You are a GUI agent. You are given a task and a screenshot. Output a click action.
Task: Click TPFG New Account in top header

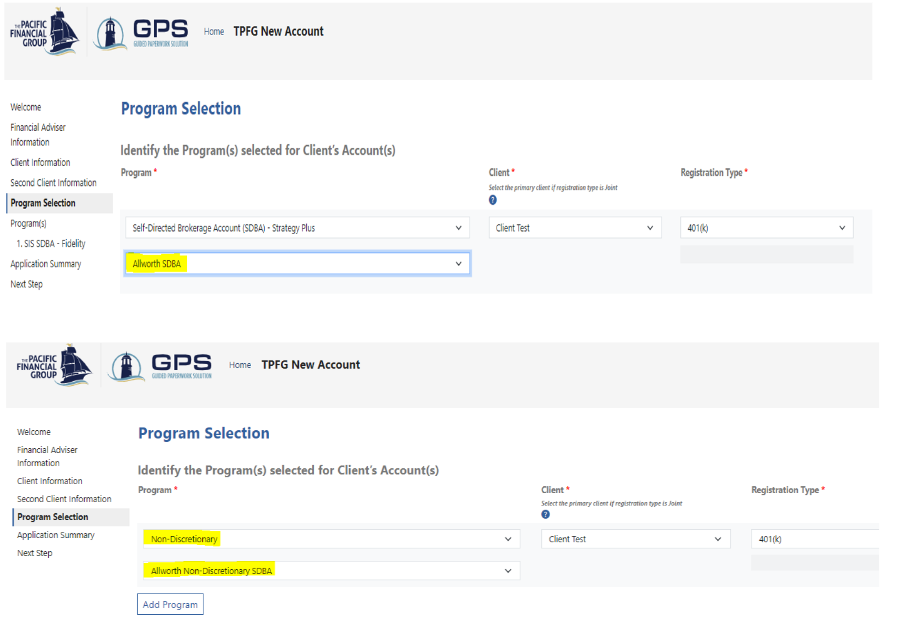[x=278, y=32]
